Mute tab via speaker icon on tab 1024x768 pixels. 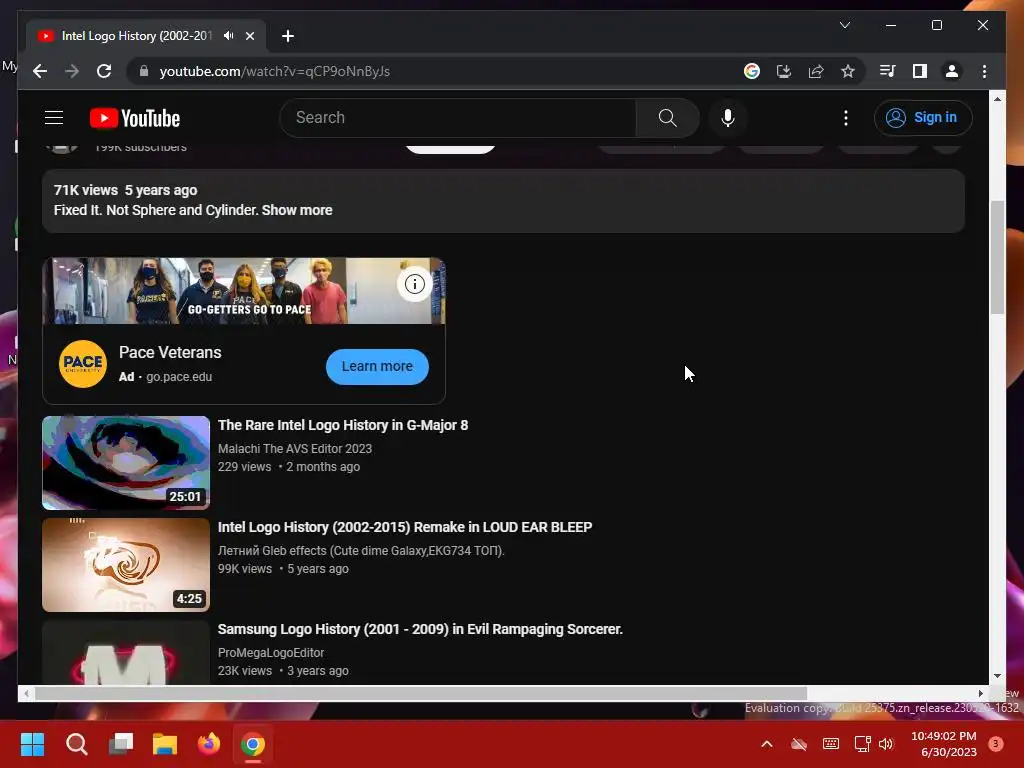coord(228,36)
